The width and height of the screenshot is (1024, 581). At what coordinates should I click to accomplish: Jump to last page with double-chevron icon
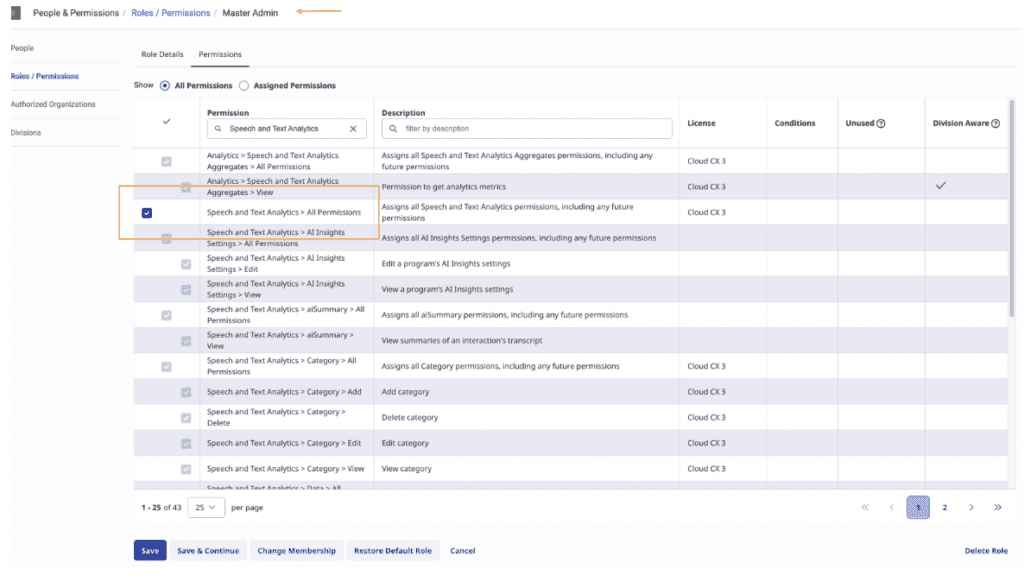click(998, 507)
